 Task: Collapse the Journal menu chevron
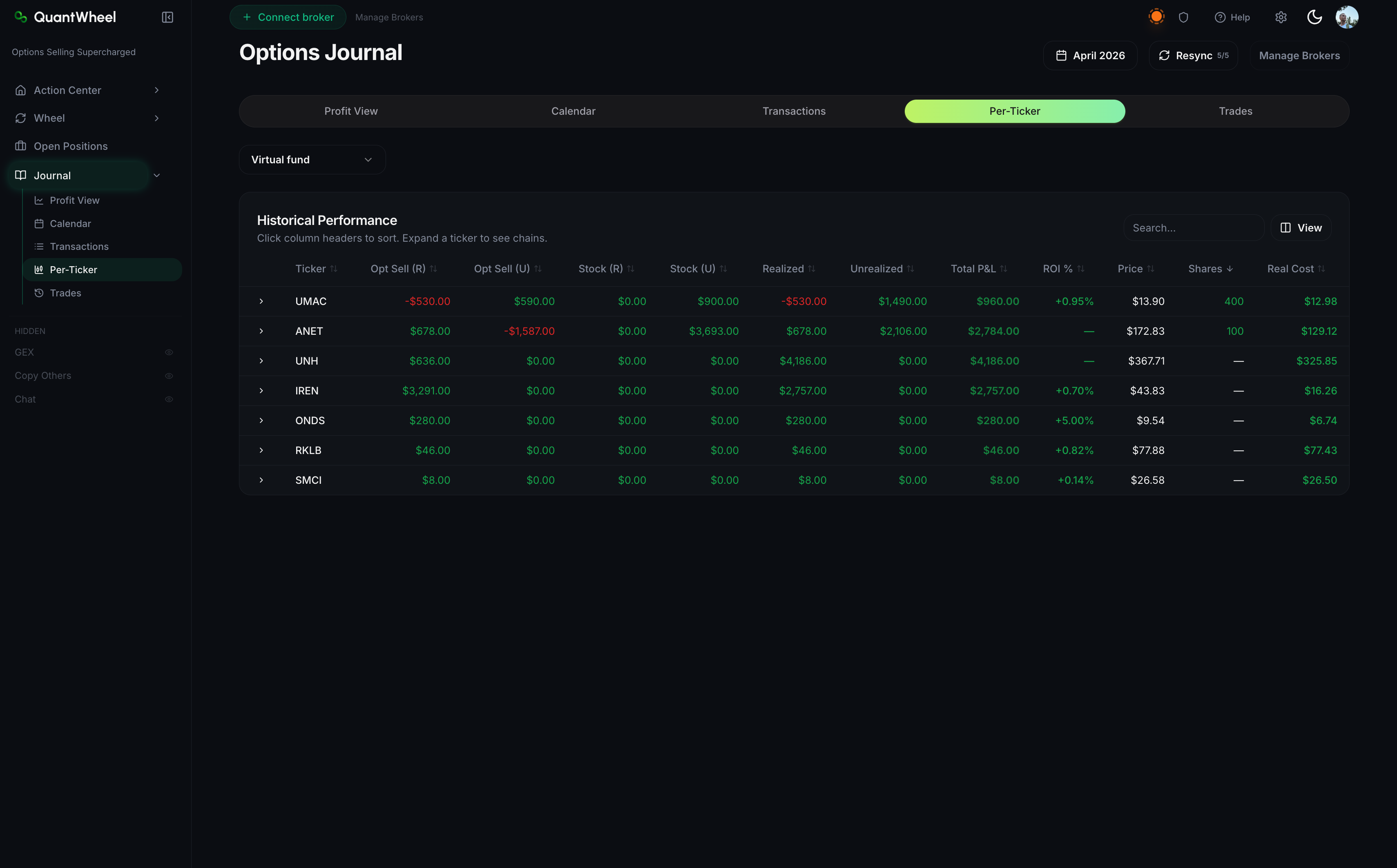point(156,176)
